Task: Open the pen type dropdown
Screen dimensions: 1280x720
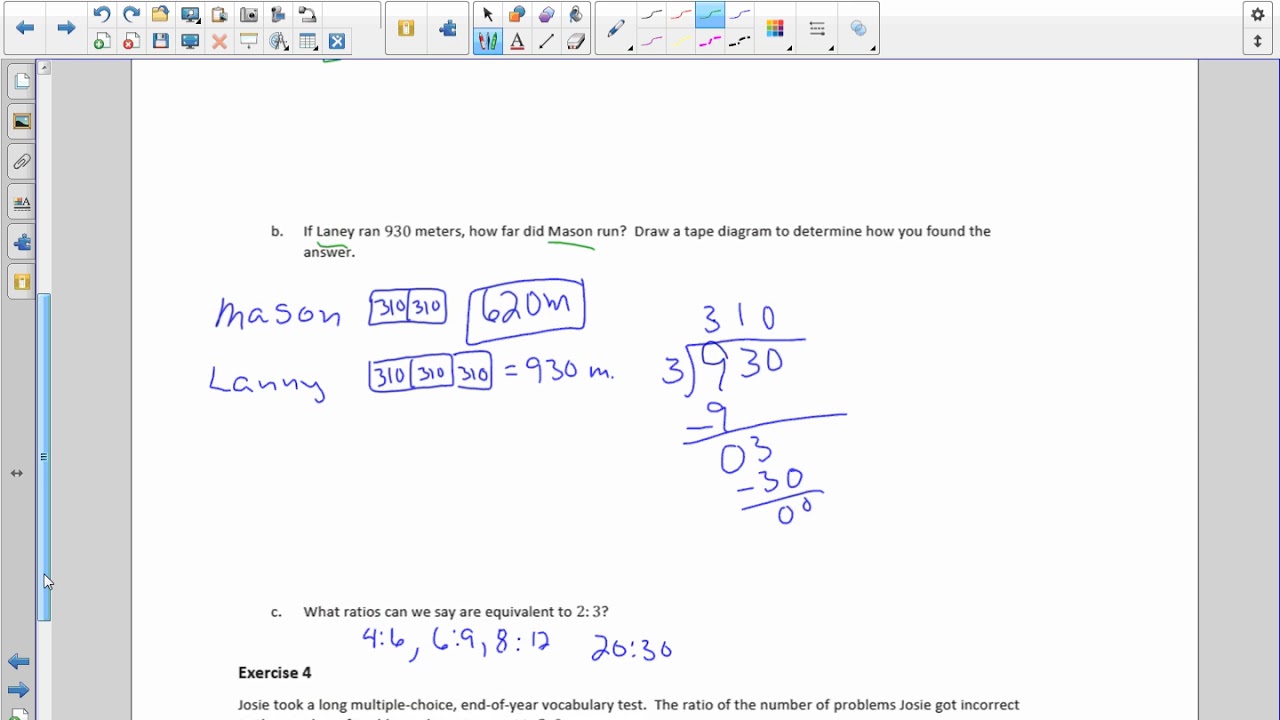Action: [617, 28]
